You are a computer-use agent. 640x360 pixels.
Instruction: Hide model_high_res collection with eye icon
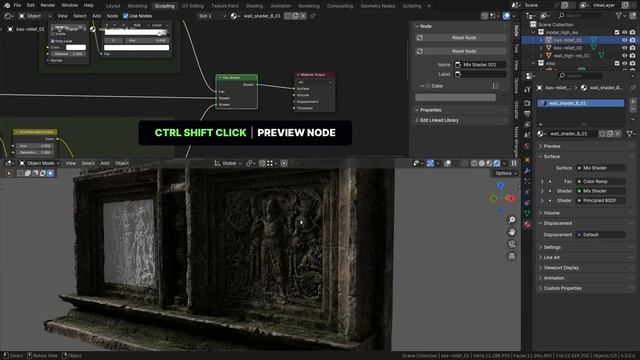(624, 32)
